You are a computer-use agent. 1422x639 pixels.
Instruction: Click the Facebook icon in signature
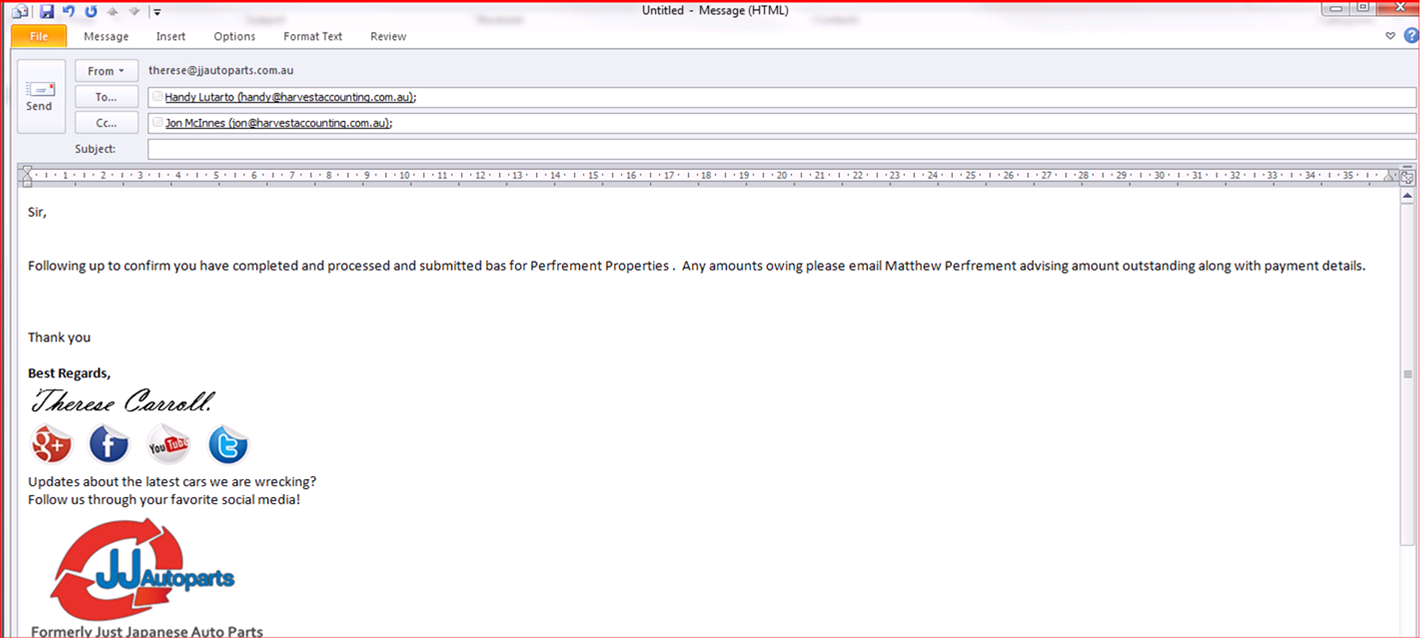[x=109, y=444]
